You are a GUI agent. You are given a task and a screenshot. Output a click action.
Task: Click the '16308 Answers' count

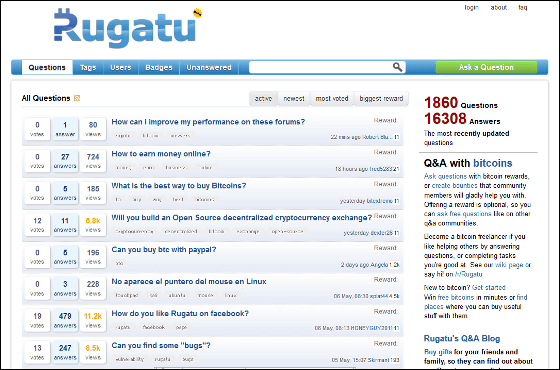pos(462,119)
